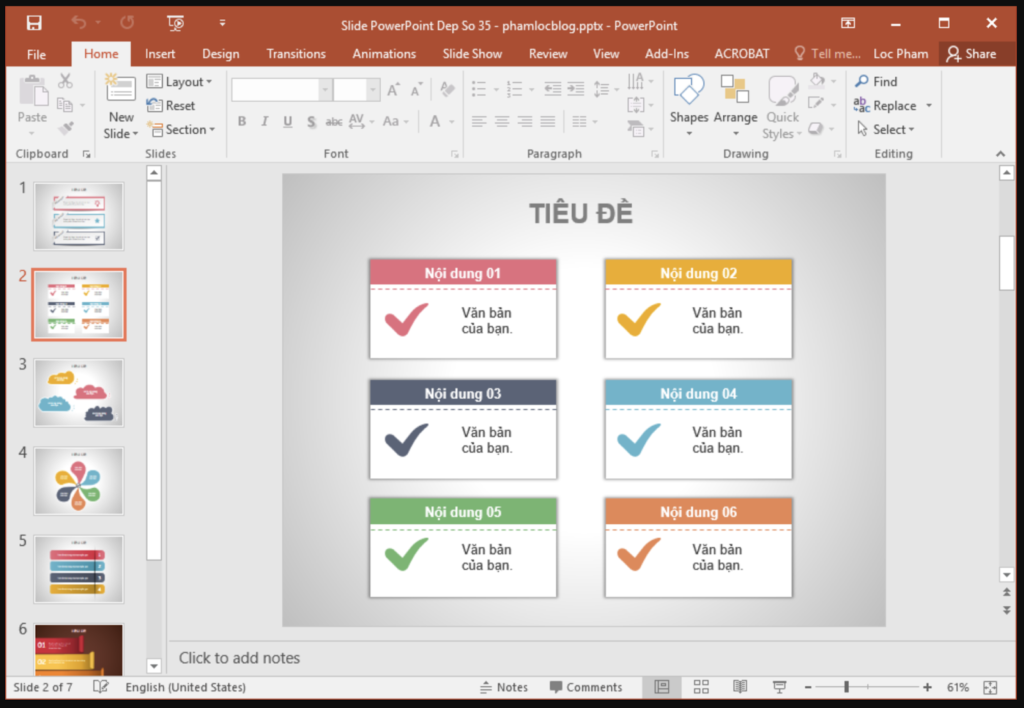Switch to the Transitions tab
Image resolution: width=1024 pixels, height=708 pixels.
click(296, 54)
